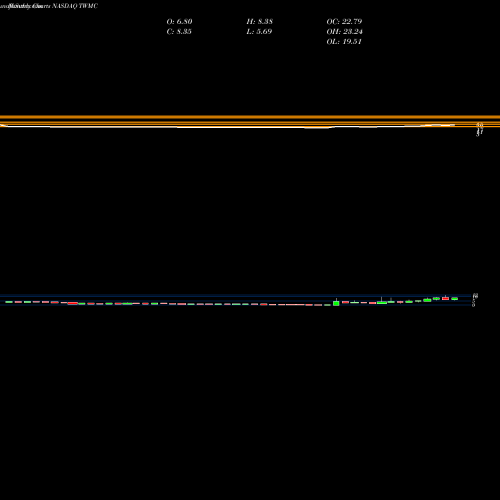Select the high value H: 8.38
The width and height of the screenshot is (500, 500).
pos(260,21)
